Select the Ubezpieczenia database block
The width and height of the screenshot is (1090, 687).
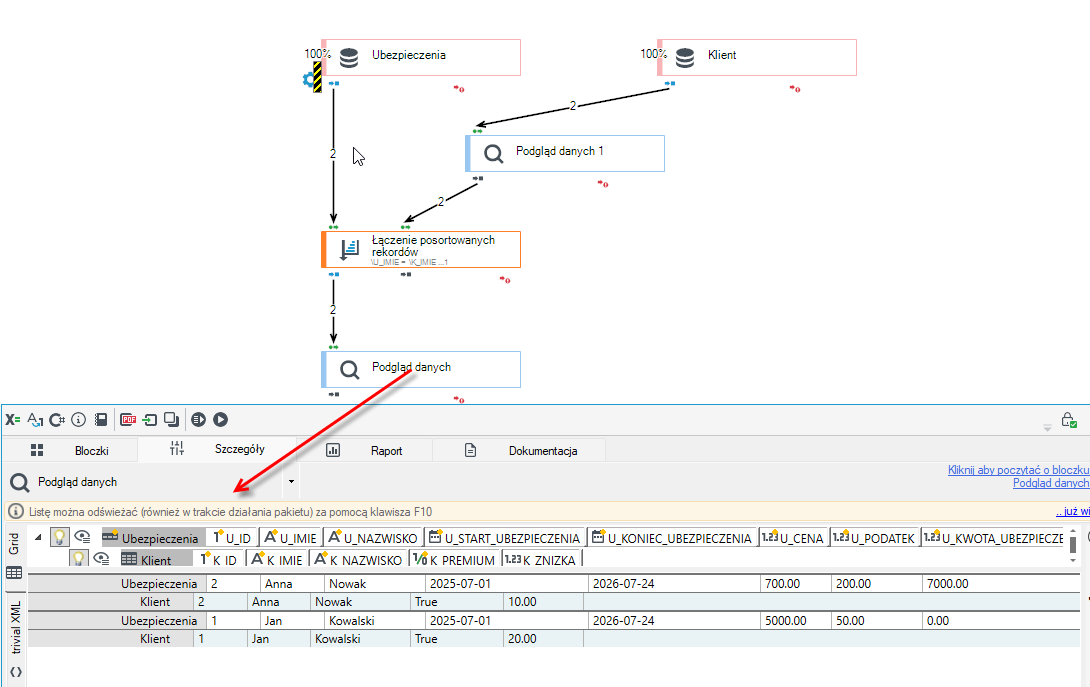[x=421, y=57]
